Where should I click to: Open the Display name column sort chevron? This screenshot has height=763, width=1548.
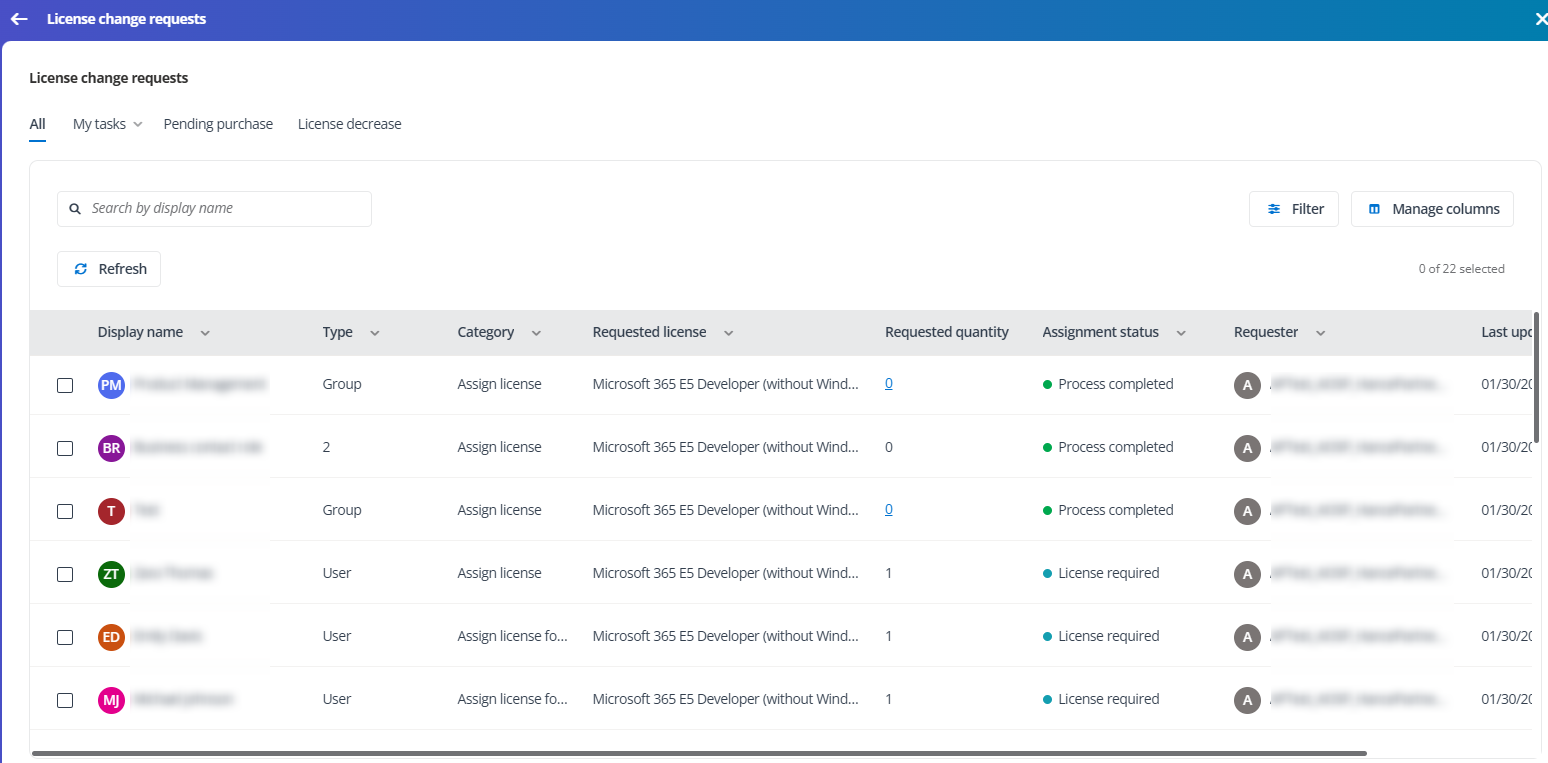pyautogui.click(x=205, y=333)
